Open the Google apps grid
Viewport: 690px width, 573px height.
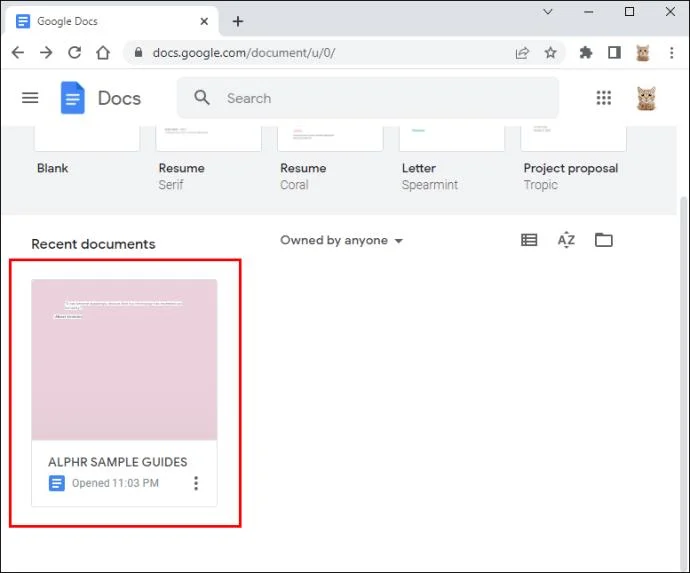coord(604,98)
